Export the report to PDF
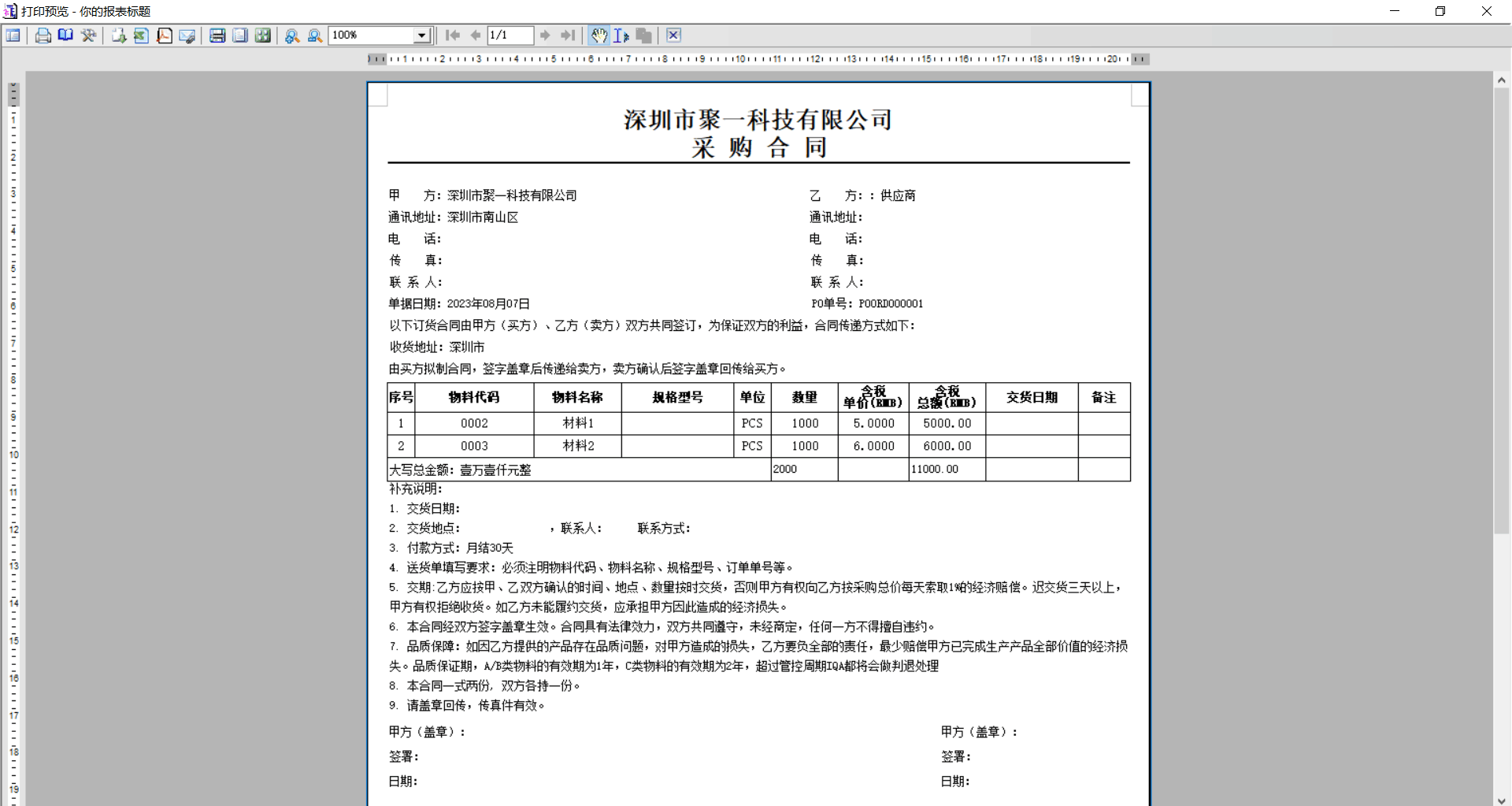 (165, 35)
